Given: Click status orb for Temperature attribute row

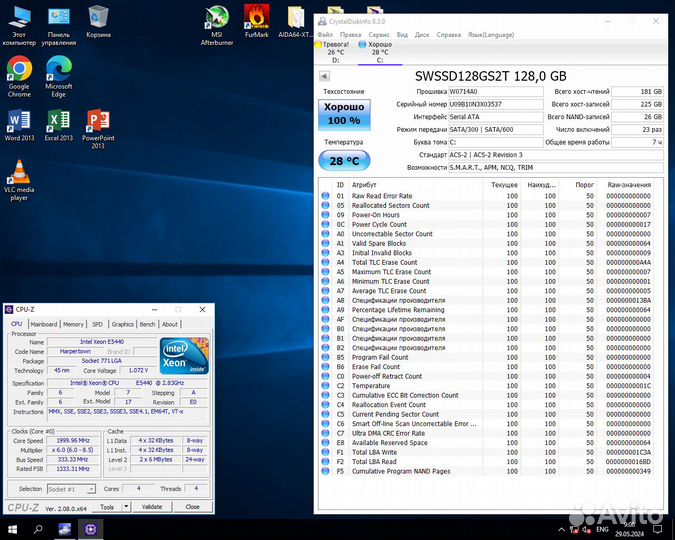Looking at the screenshot, I should pyautogui.click(x=325, y=386).
